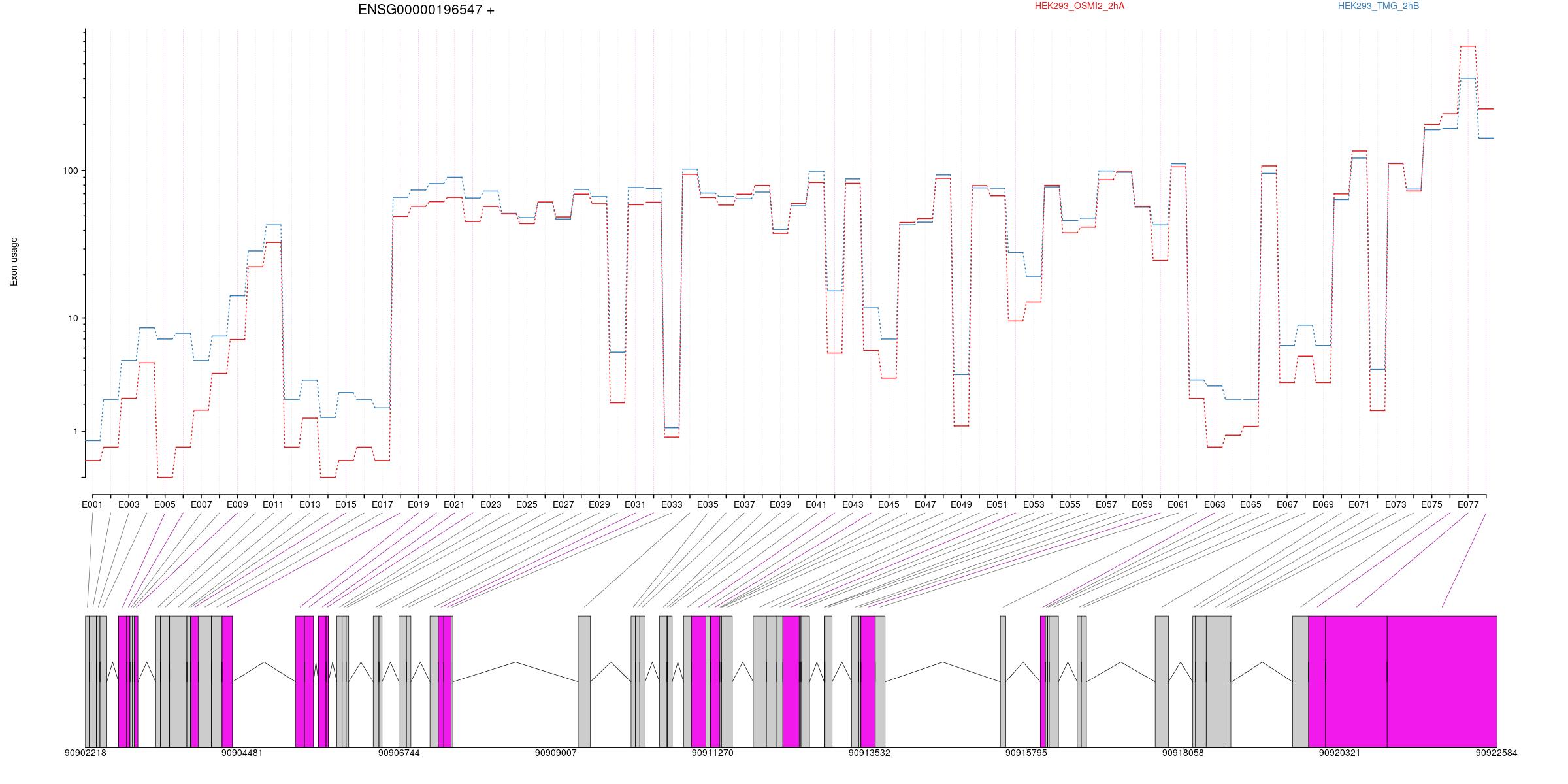Click exon label E063
This screenshot has width=1568, height=784.
[1215, 504]
